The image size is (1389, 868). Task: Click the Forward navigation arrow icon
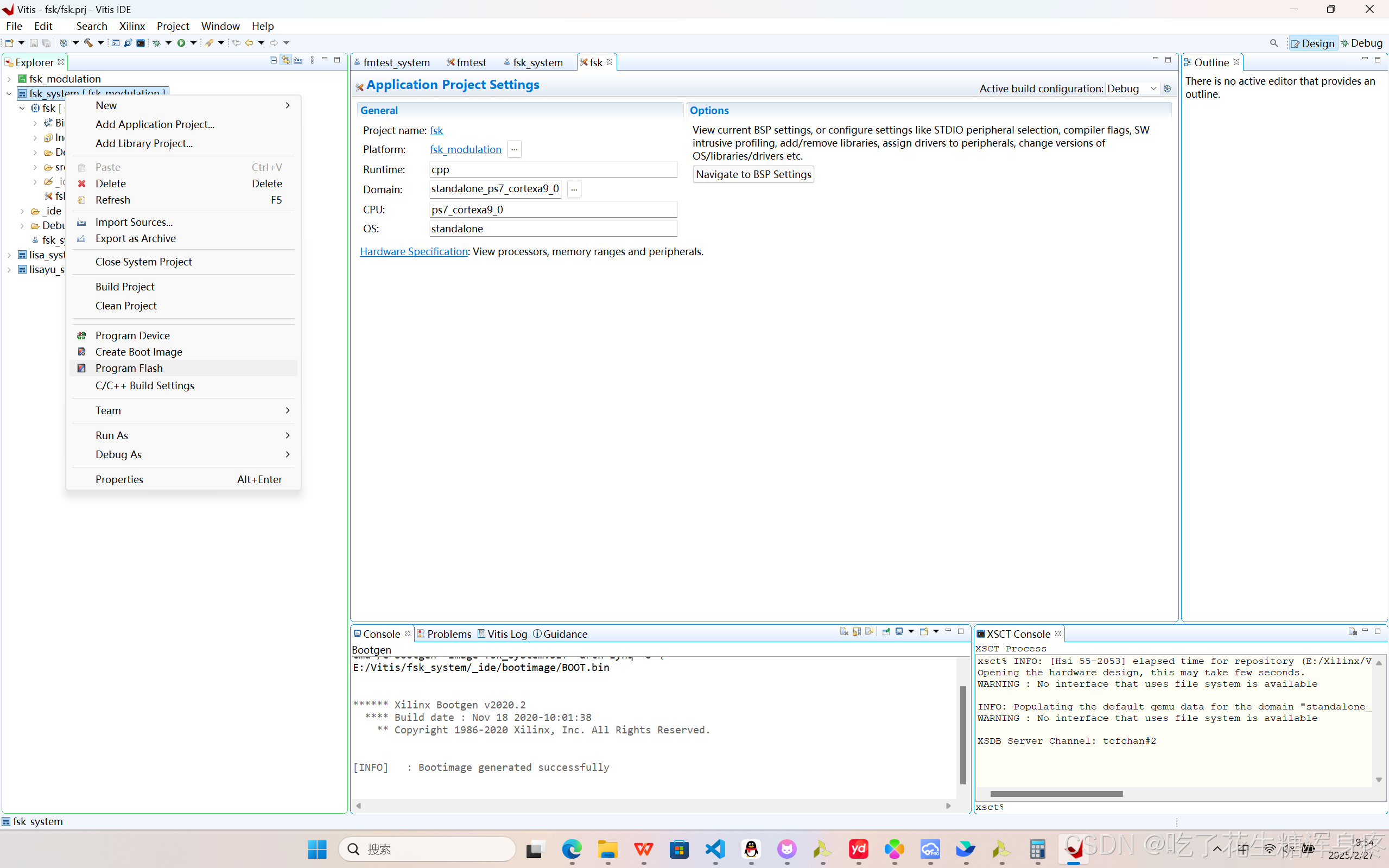point(274,43)
